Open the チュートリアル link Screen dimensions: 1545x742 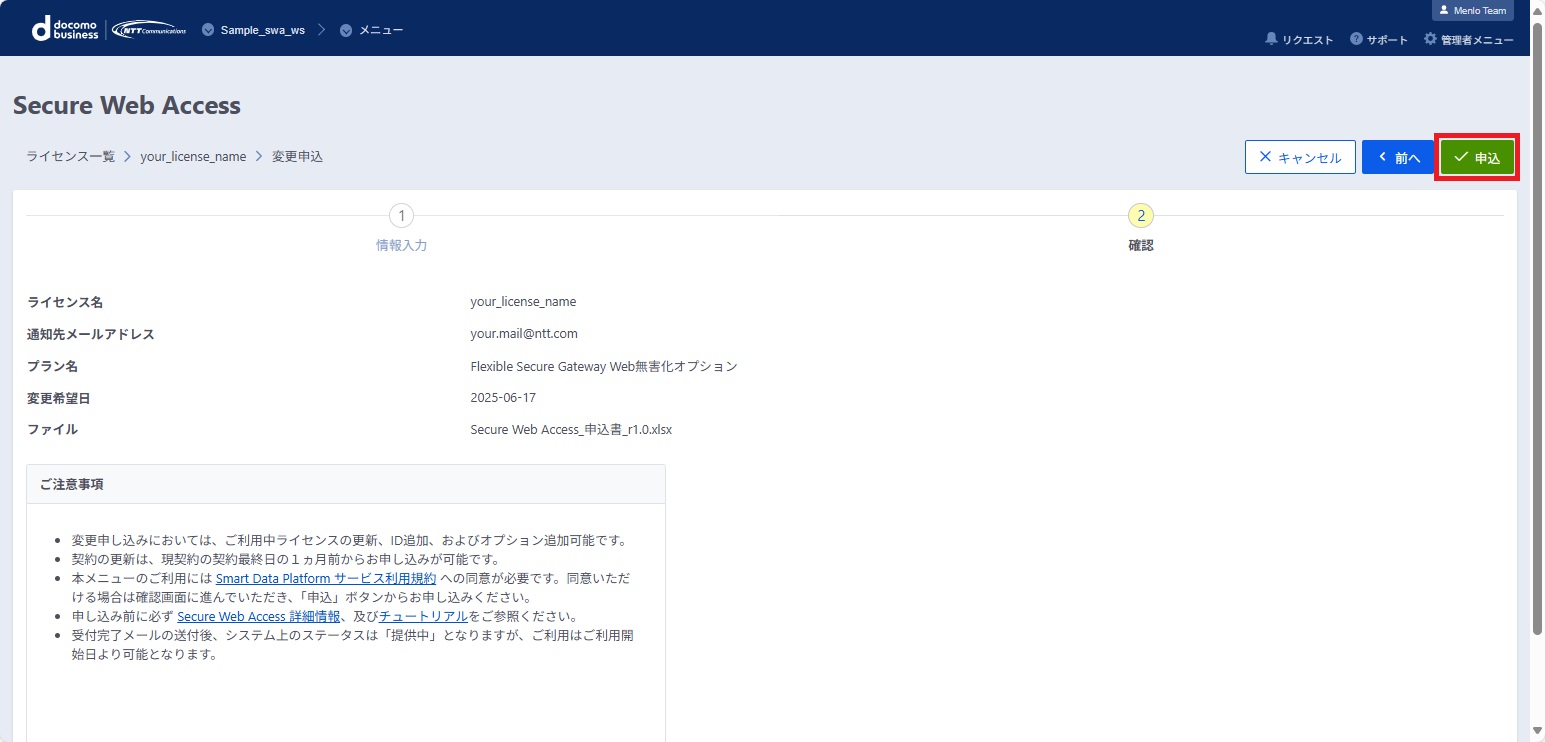pos(423,616)
